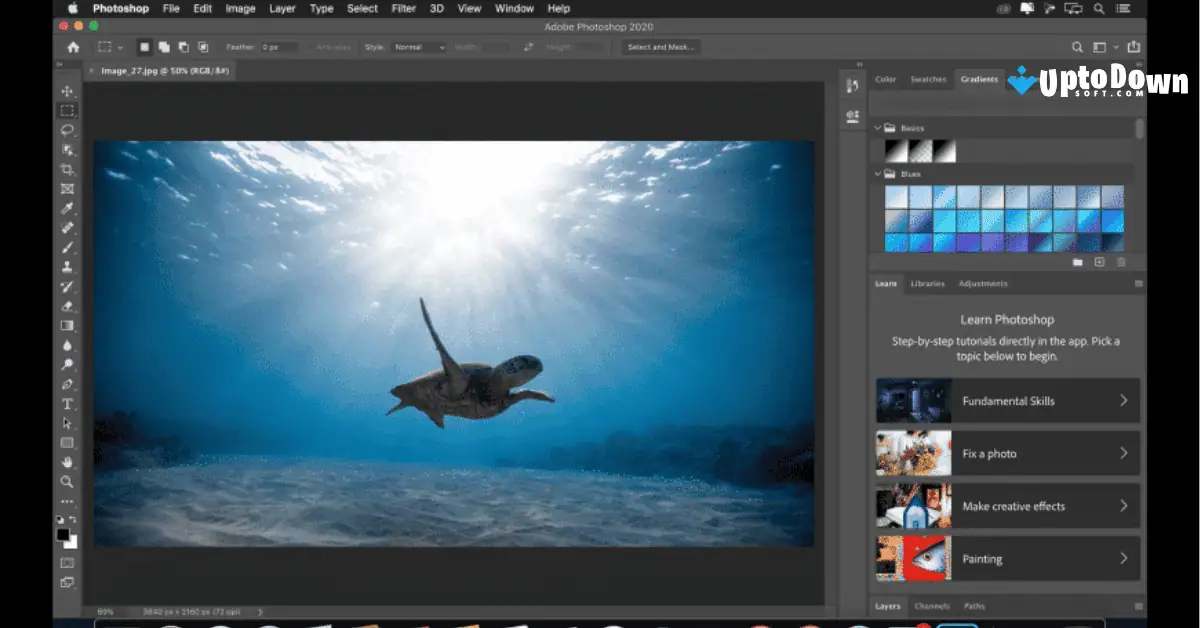Open the Filter menu
The image size is (1200, 628).
click(x=402, y=8)
